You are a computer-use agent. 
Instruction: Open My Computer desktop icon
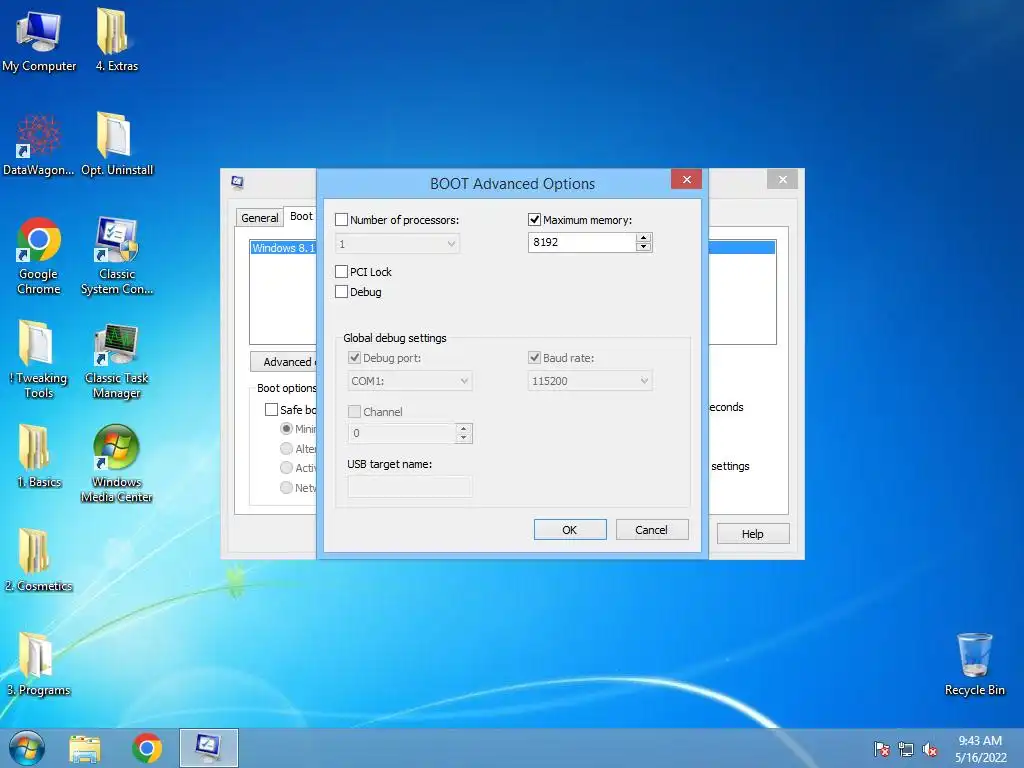[x=39, y=40]
